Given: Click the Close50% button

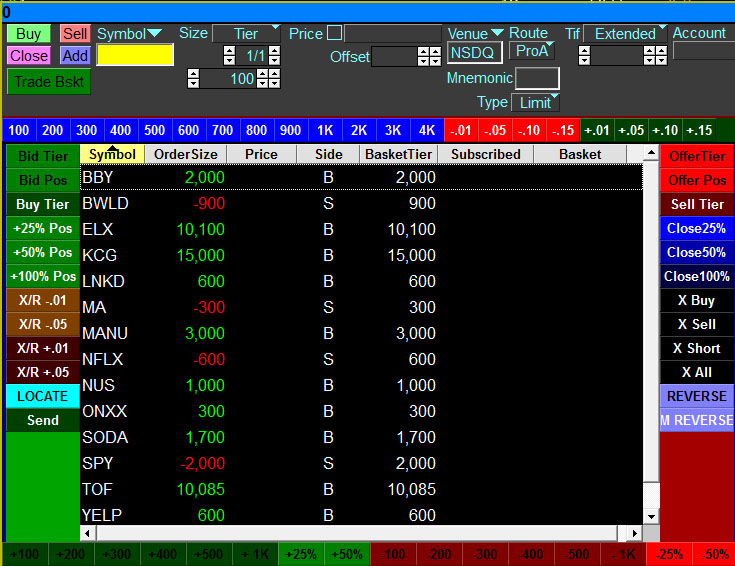Looking at the screenshot, I should (697, 252).
